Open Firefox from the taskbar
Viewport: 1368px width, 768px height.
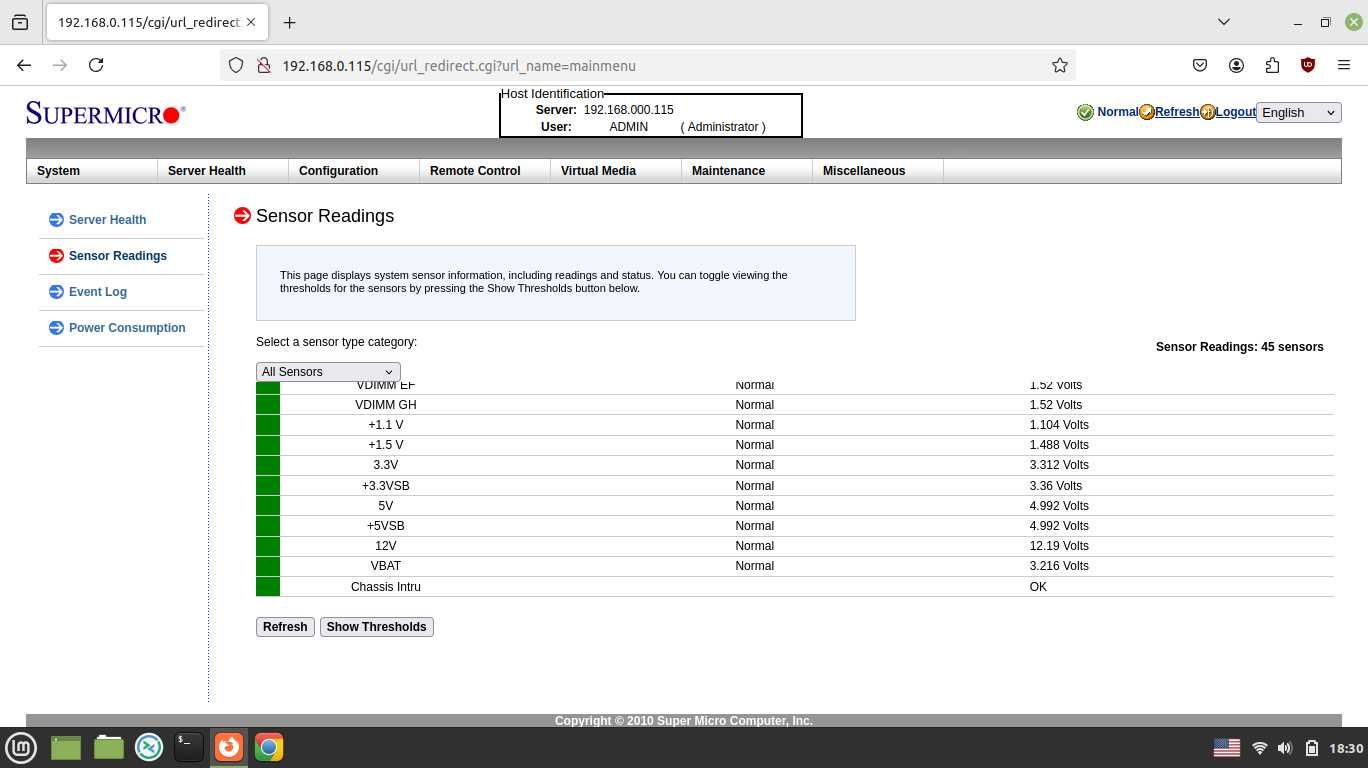click(229, 747)
